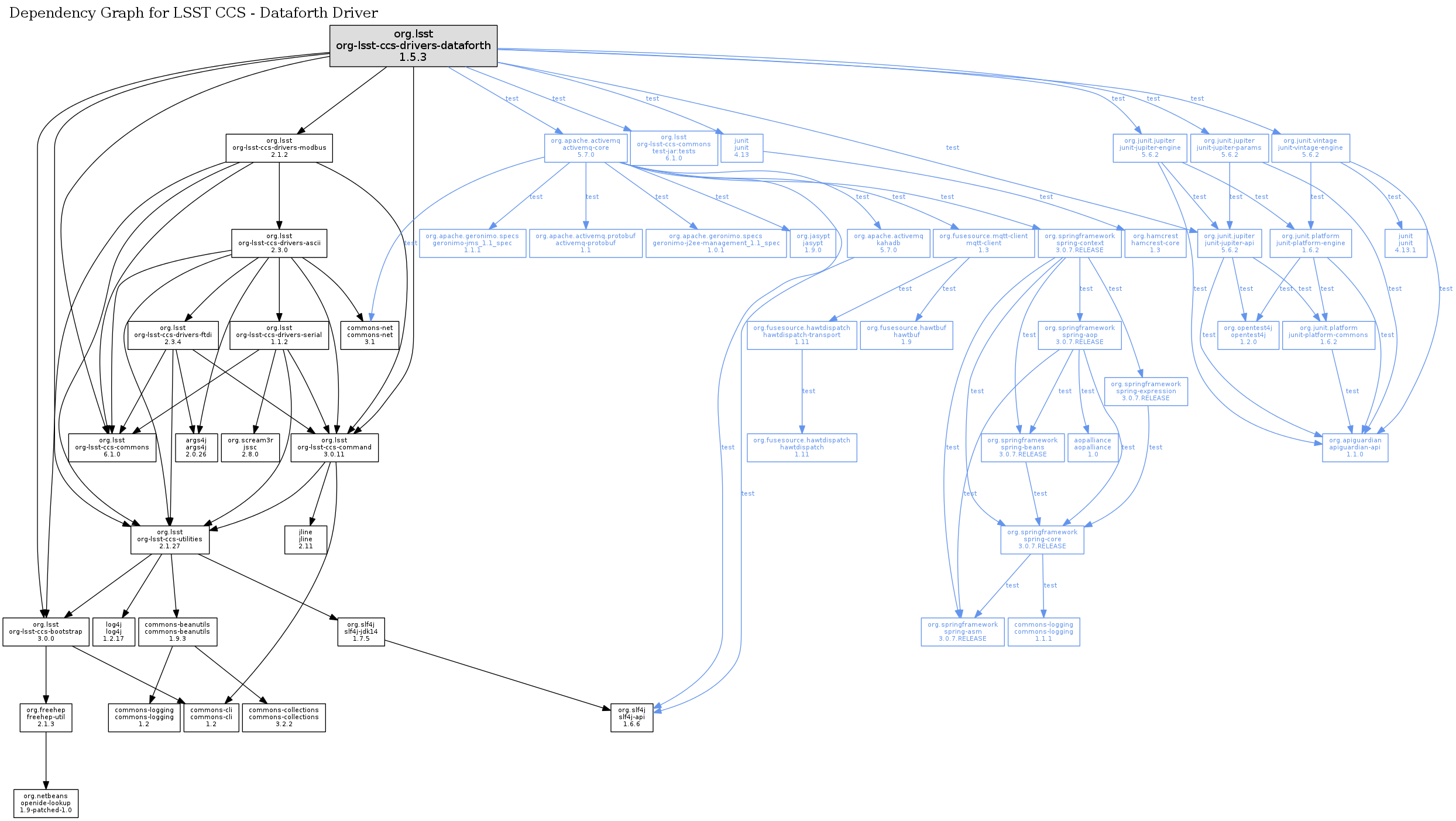
Task: Click the junit 4.13 test node
Action: [x=741, y=148]
